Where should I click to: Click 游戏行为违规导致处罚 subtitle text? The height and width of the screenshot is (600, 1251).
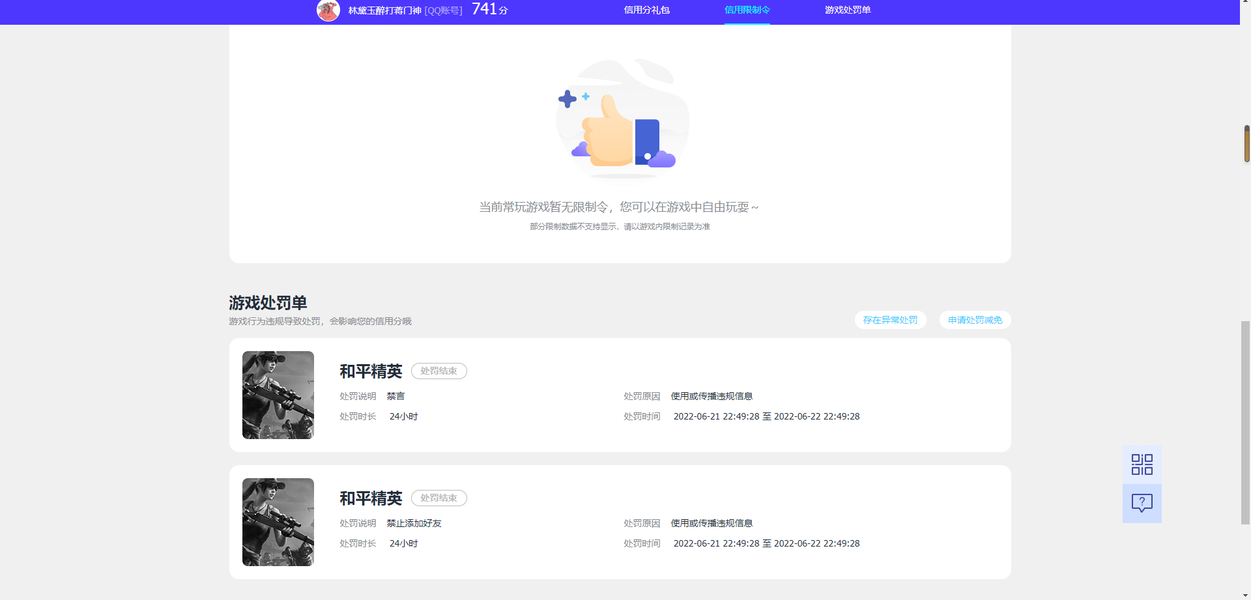click(x=320, y=322)
